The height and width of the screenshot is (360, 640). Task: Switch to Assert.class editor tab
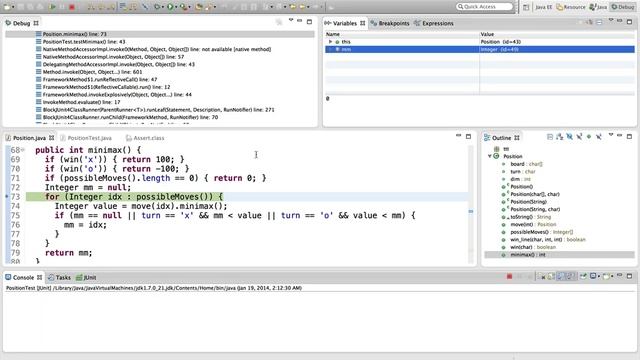click(145, 138)
